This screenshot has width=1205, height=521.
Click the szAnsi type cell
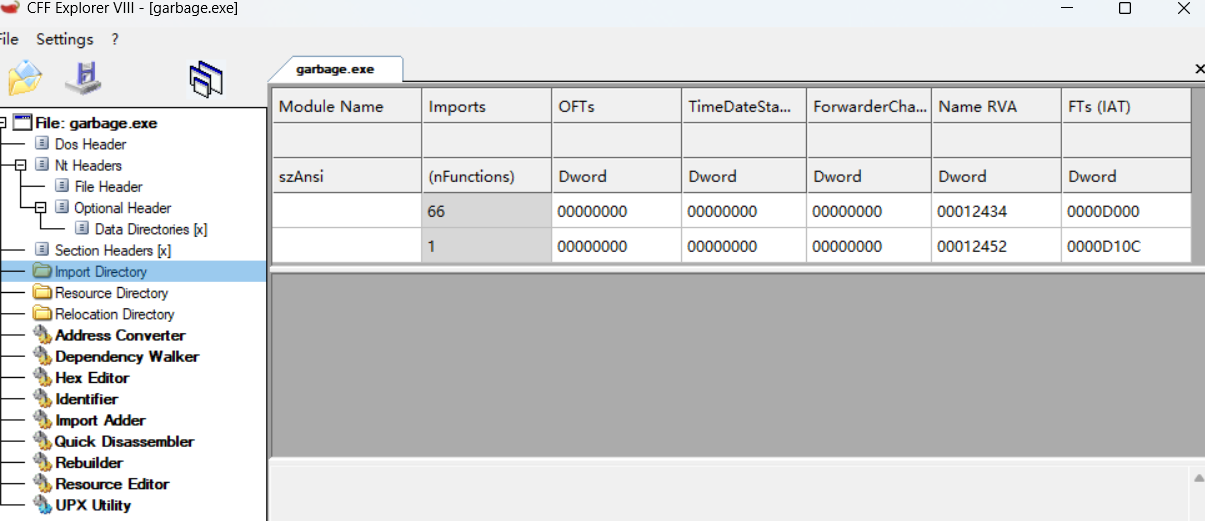pyautogui.click(x=346, y=176)
